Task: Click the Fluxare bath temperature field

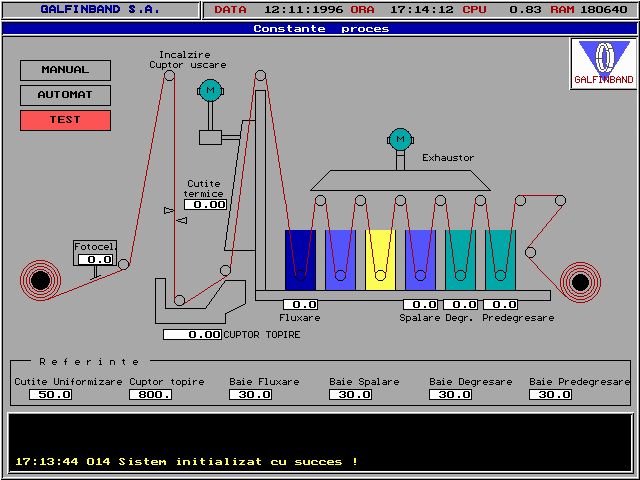Action: (x=300, y=304)
